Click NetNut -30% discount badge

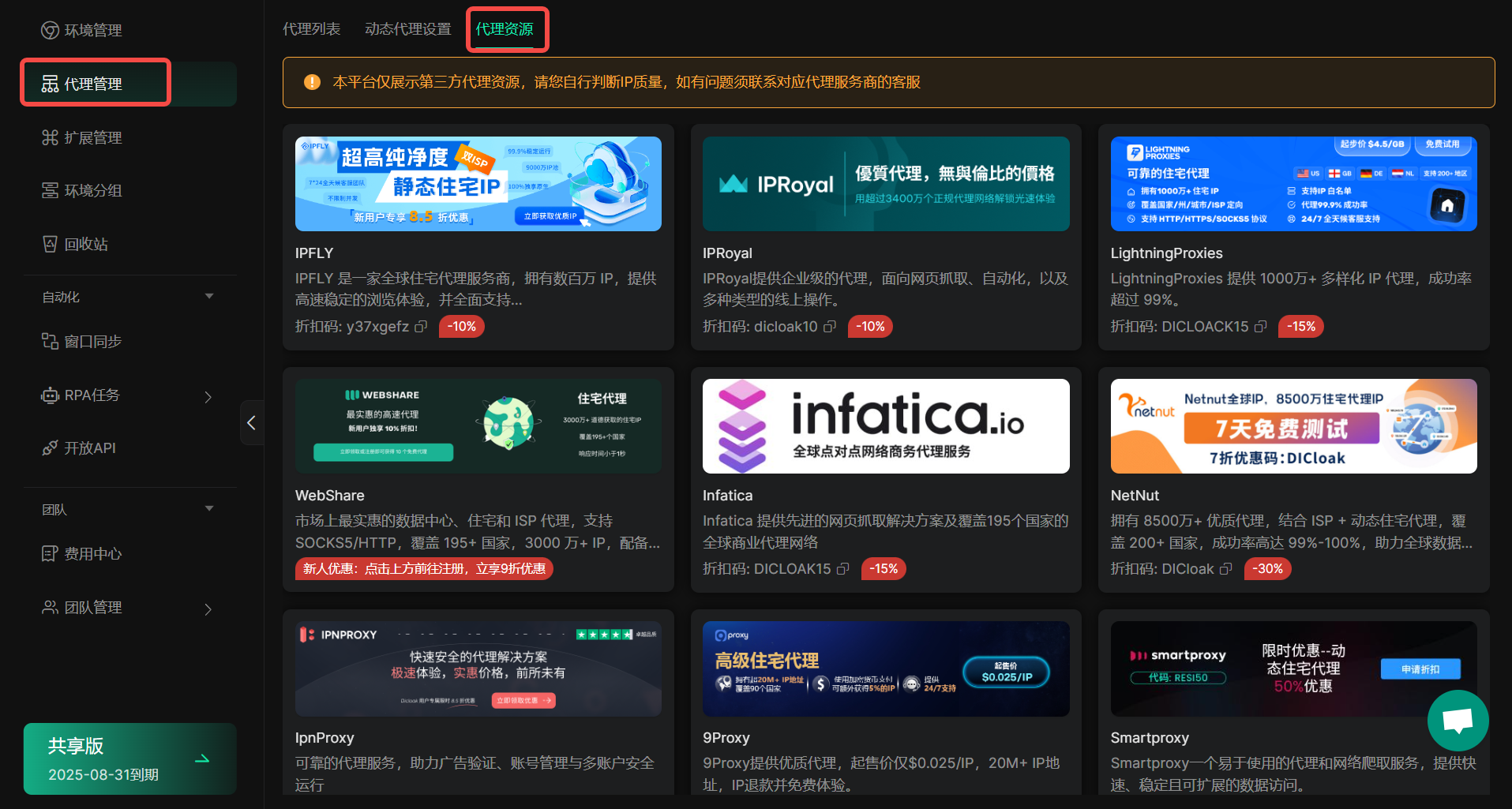coord(1267,569)
